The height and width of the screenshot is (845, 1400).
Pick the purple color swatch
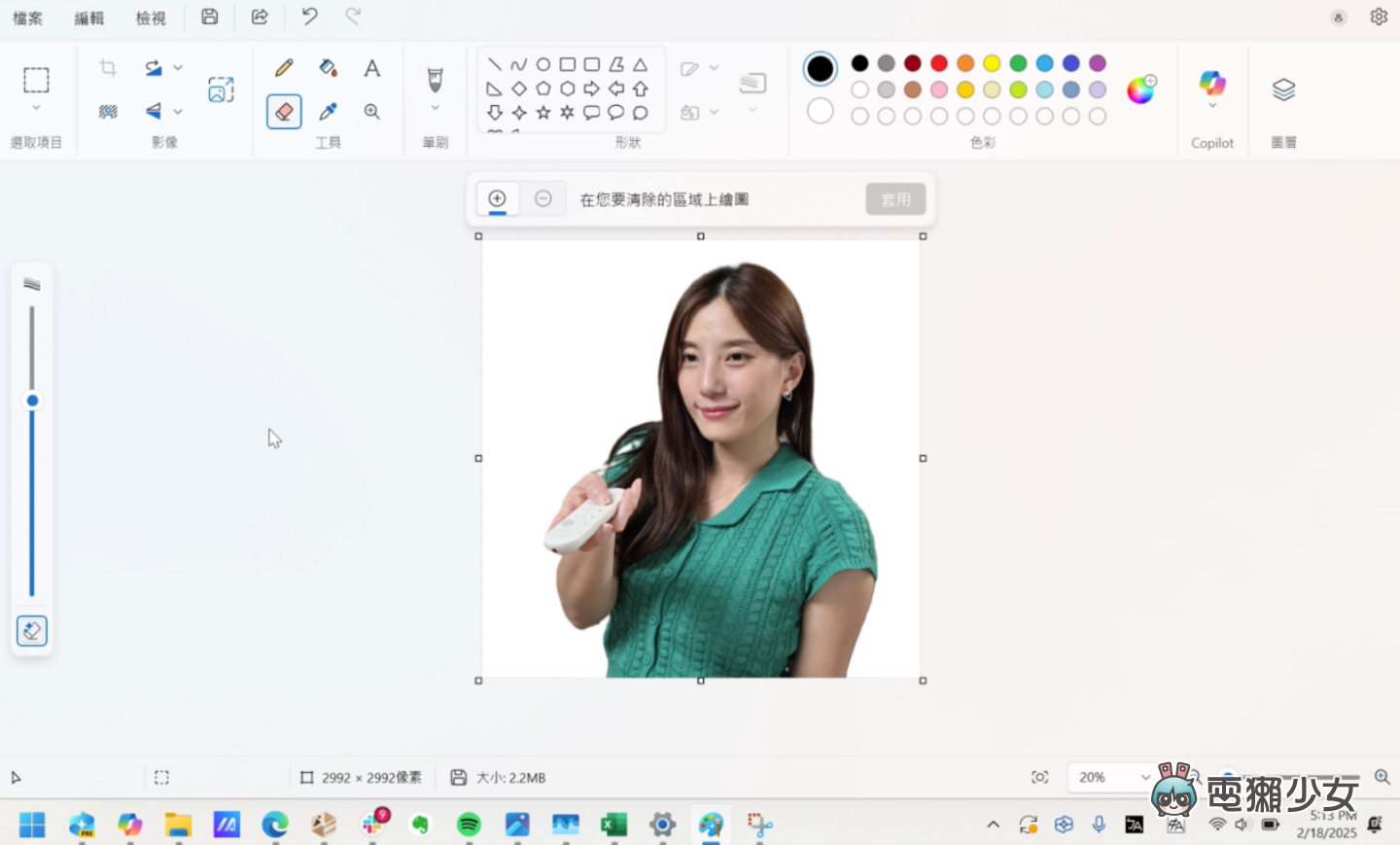(1098, 63)
